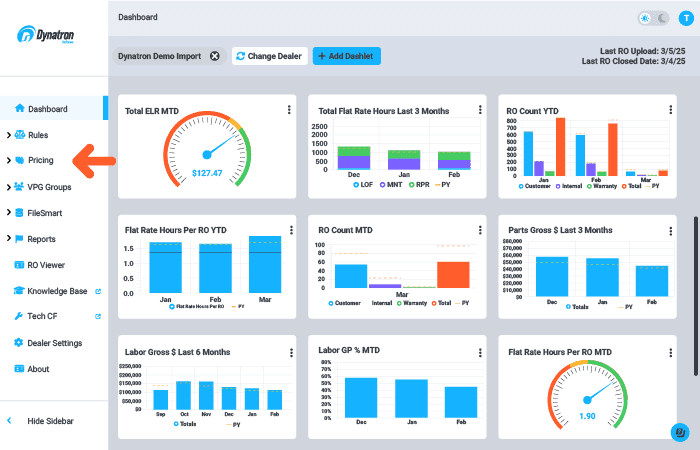Image resolution: width=700 pixels, height=450 pixels.
Task: Open Total ELR MTD options menu
Action: click(x=289, y=111)
